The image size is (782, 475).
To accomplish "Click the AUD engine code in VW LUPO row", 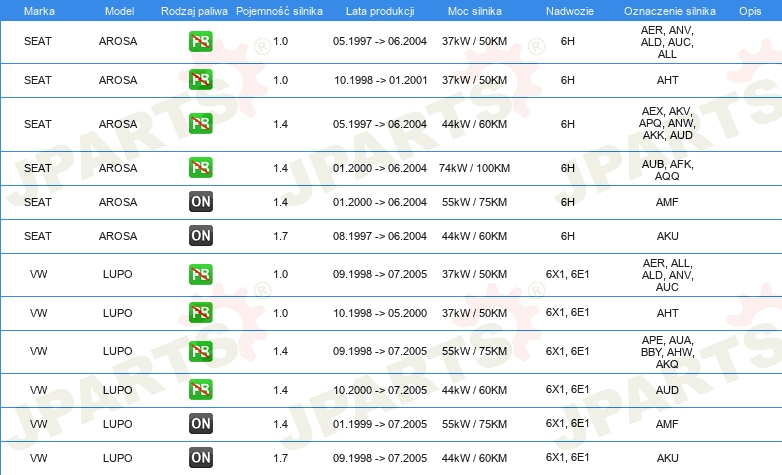I will (667, 390).
